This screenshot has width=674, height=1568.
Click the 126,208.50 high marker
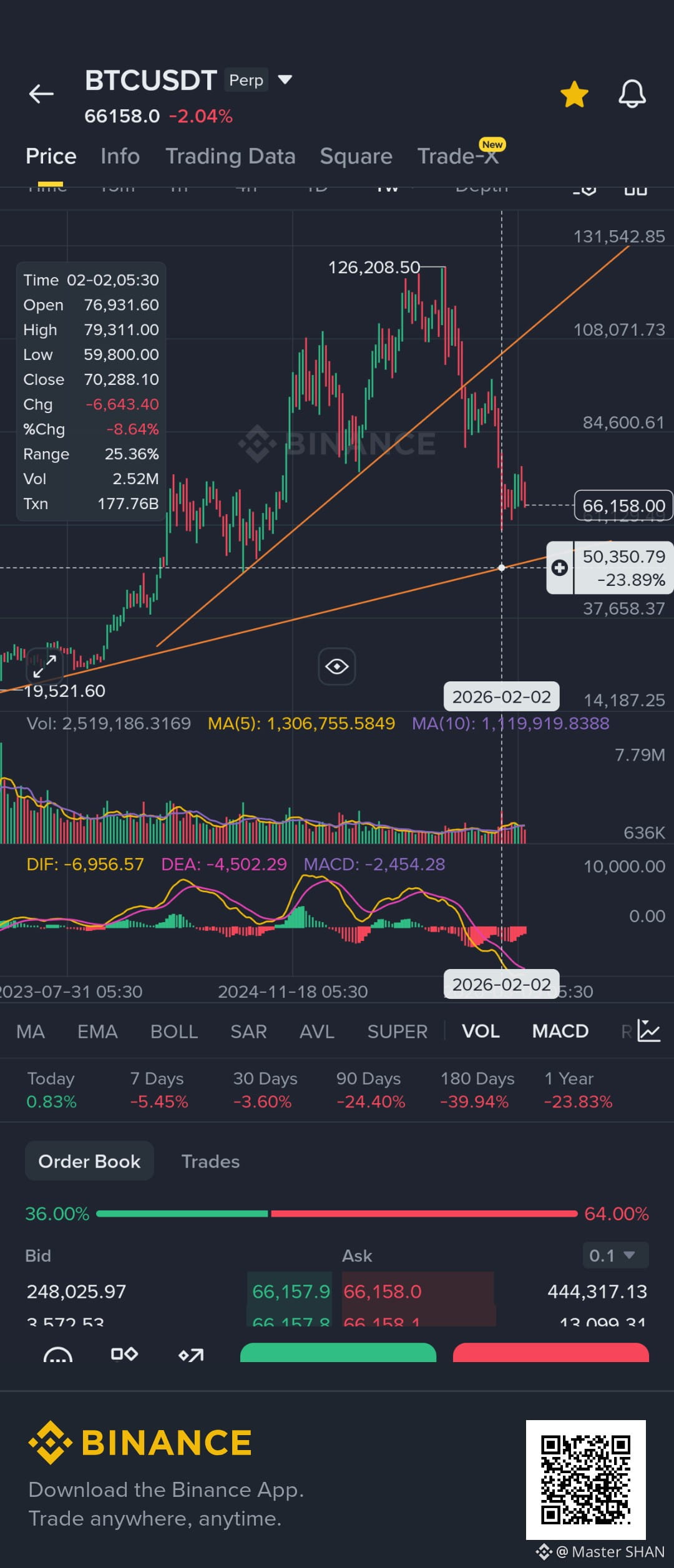374,268
